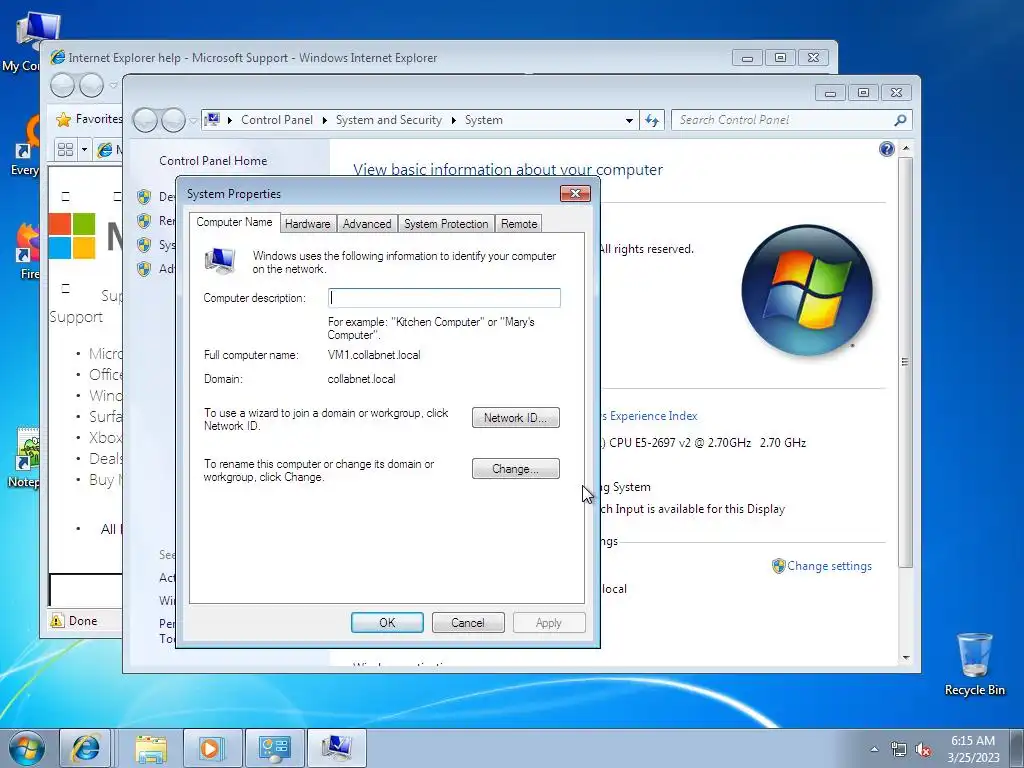Launch Windows Media Player from taskbar
This screenshot has height=768, width=1024.
[x=212, y=748]
